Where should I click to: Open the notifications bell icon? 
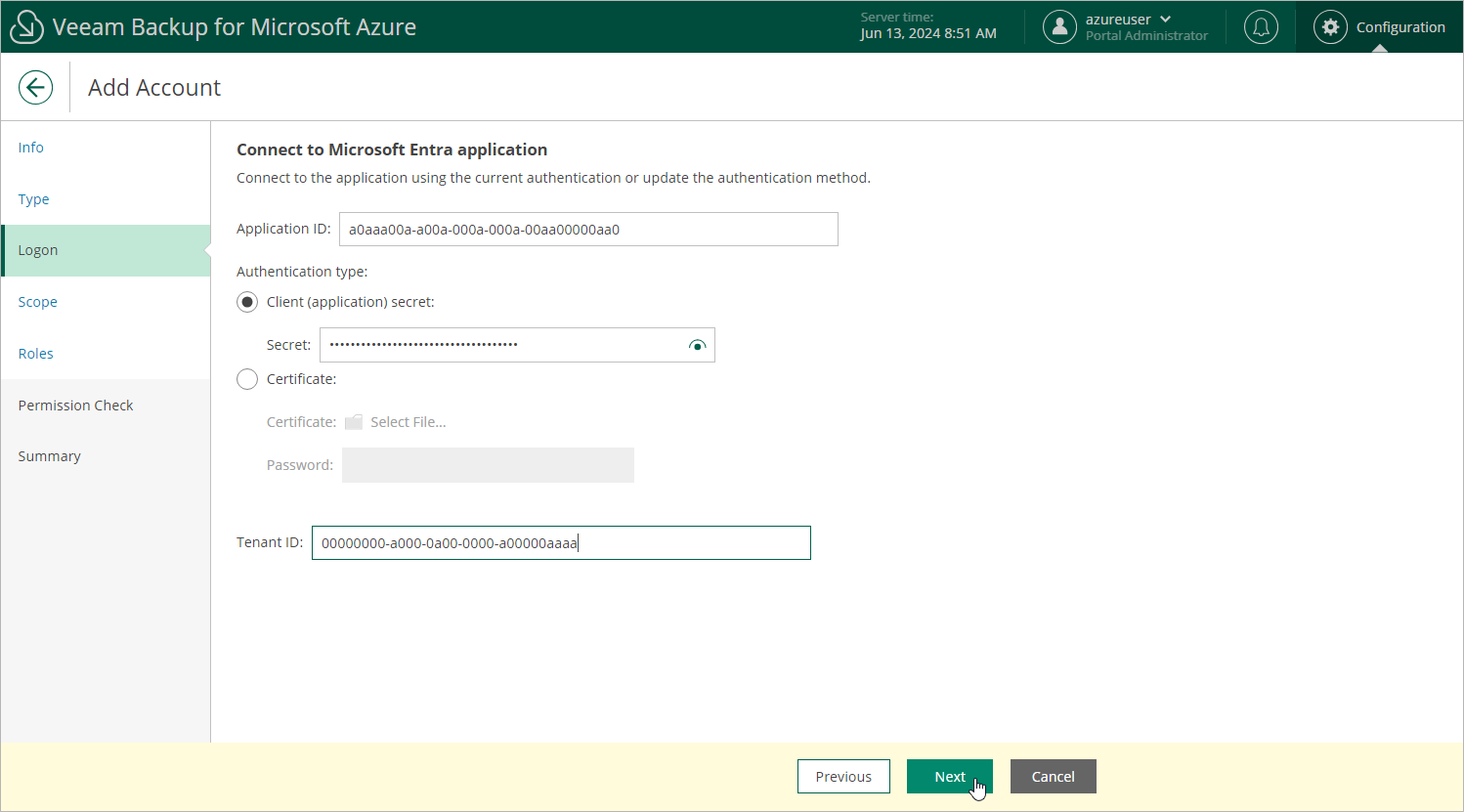(1261, 27)
